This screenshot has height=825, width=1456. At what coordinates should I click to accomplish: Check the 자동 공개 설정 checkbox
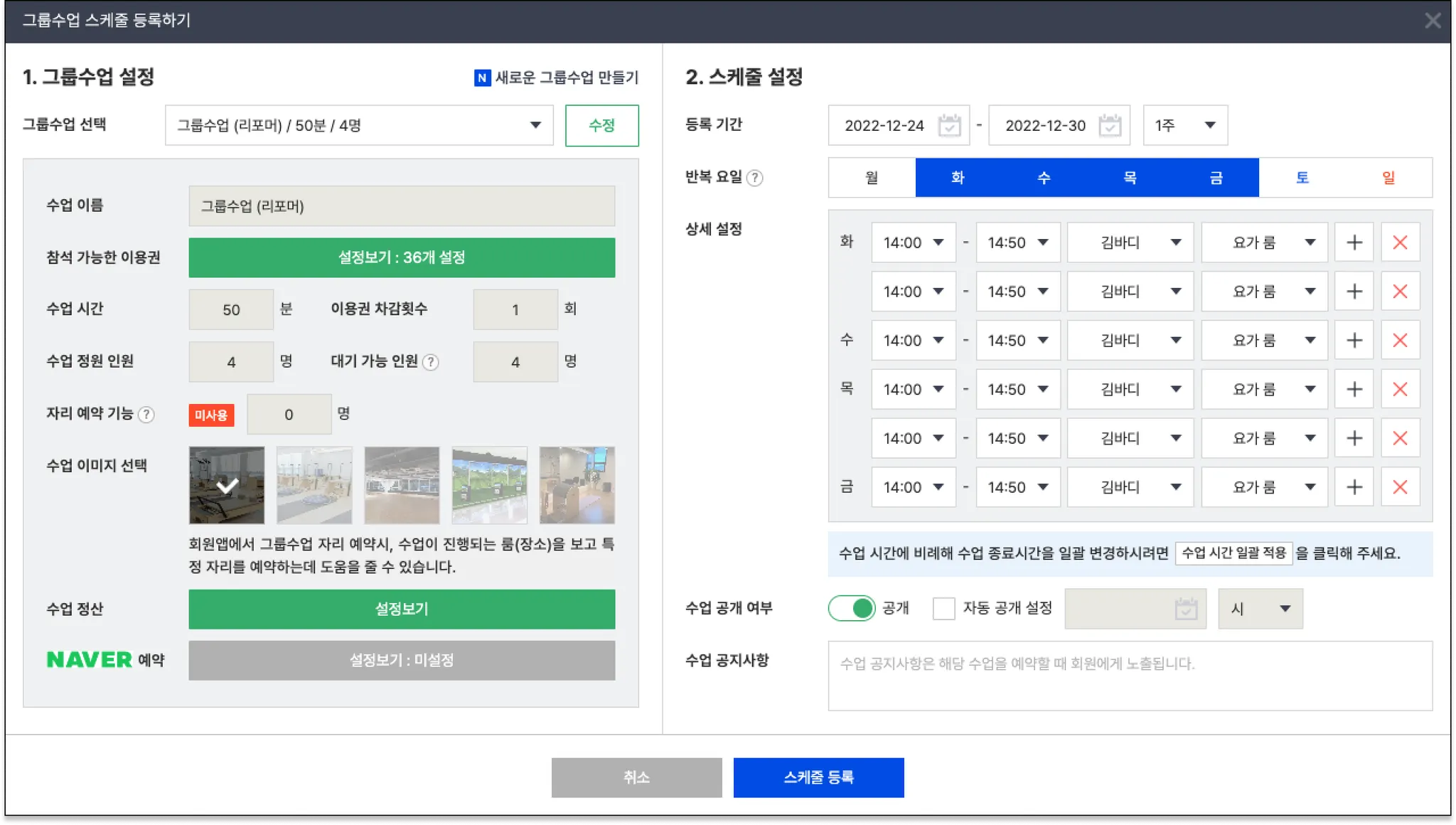(943, 608)
